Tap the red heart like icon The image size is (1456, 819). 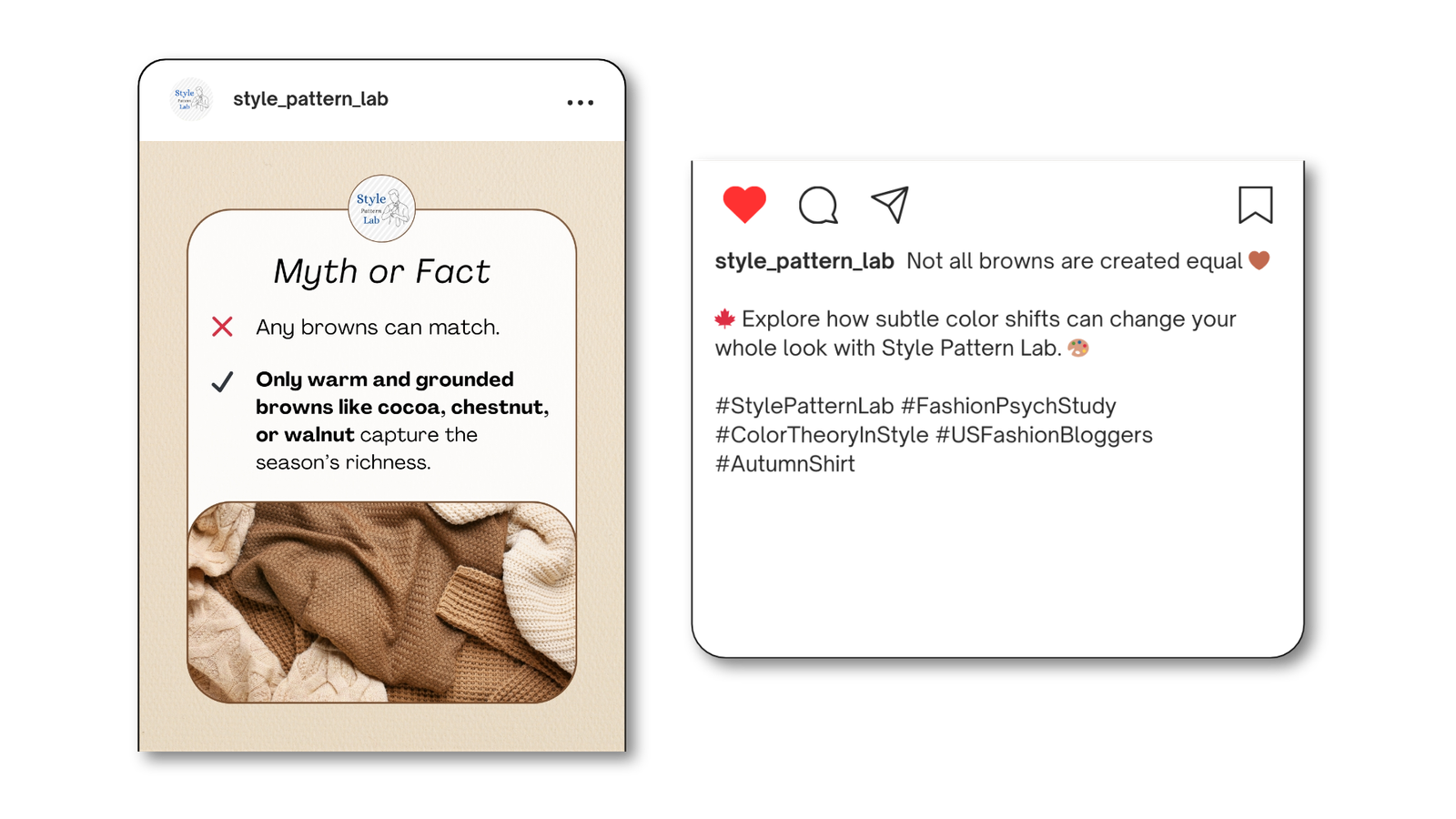744,205
